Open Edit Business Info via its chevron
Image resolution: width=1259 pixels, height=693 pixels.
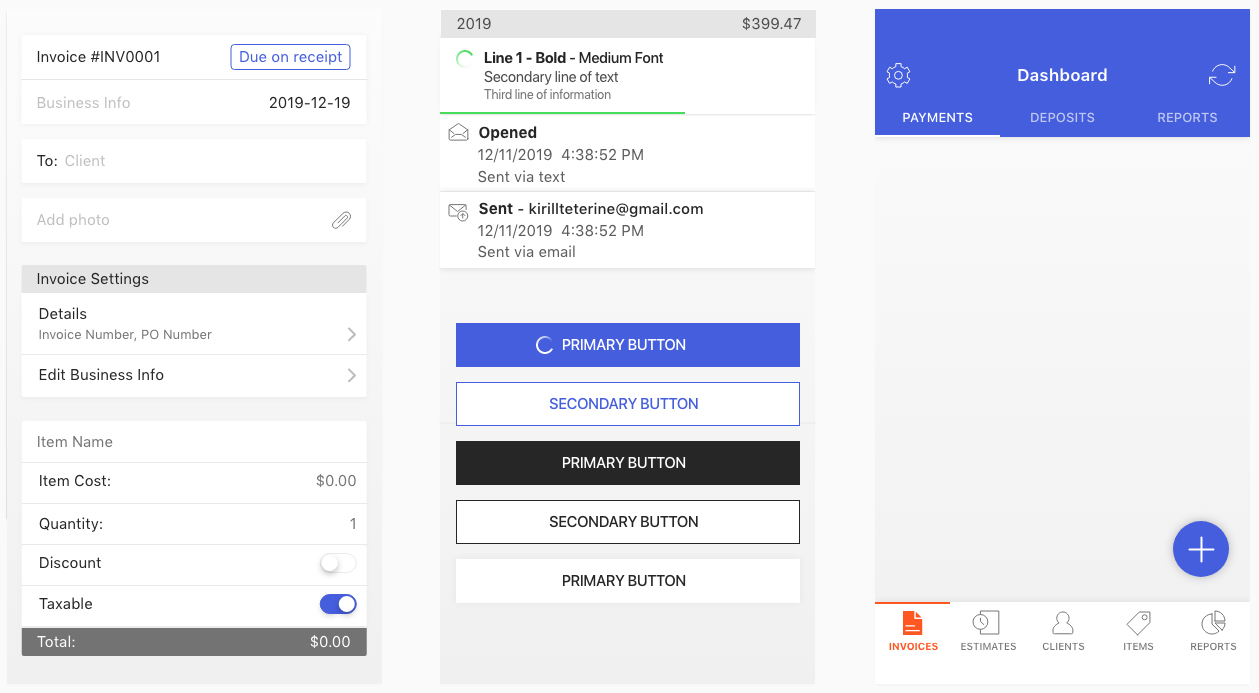click(351, 375)
